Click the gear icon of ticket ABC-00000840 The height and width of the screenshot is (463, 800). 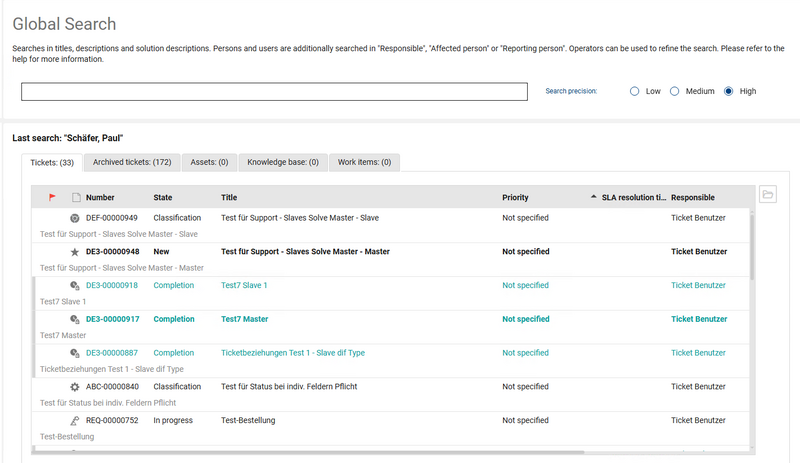coord(75,387)
